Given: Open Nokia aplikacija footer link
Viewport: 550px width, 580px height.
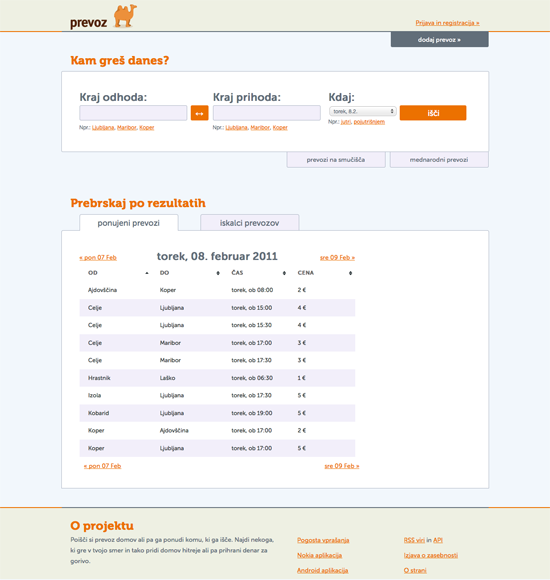Looking at the screenshot, I should [x=319, y=556].
